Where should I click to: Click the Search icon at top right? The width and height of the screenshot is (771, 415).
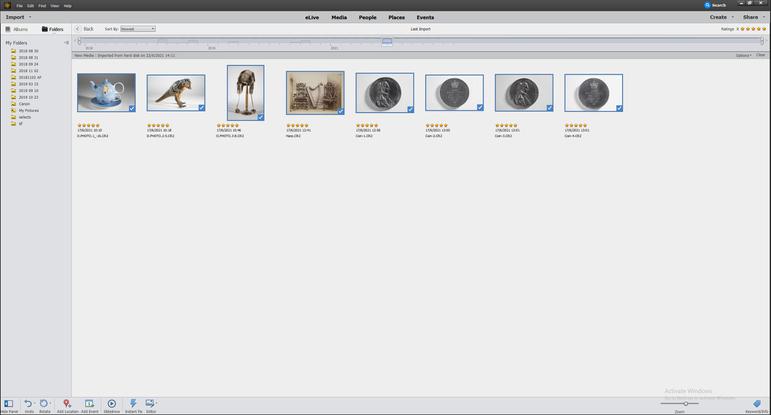tap(709, 5)
